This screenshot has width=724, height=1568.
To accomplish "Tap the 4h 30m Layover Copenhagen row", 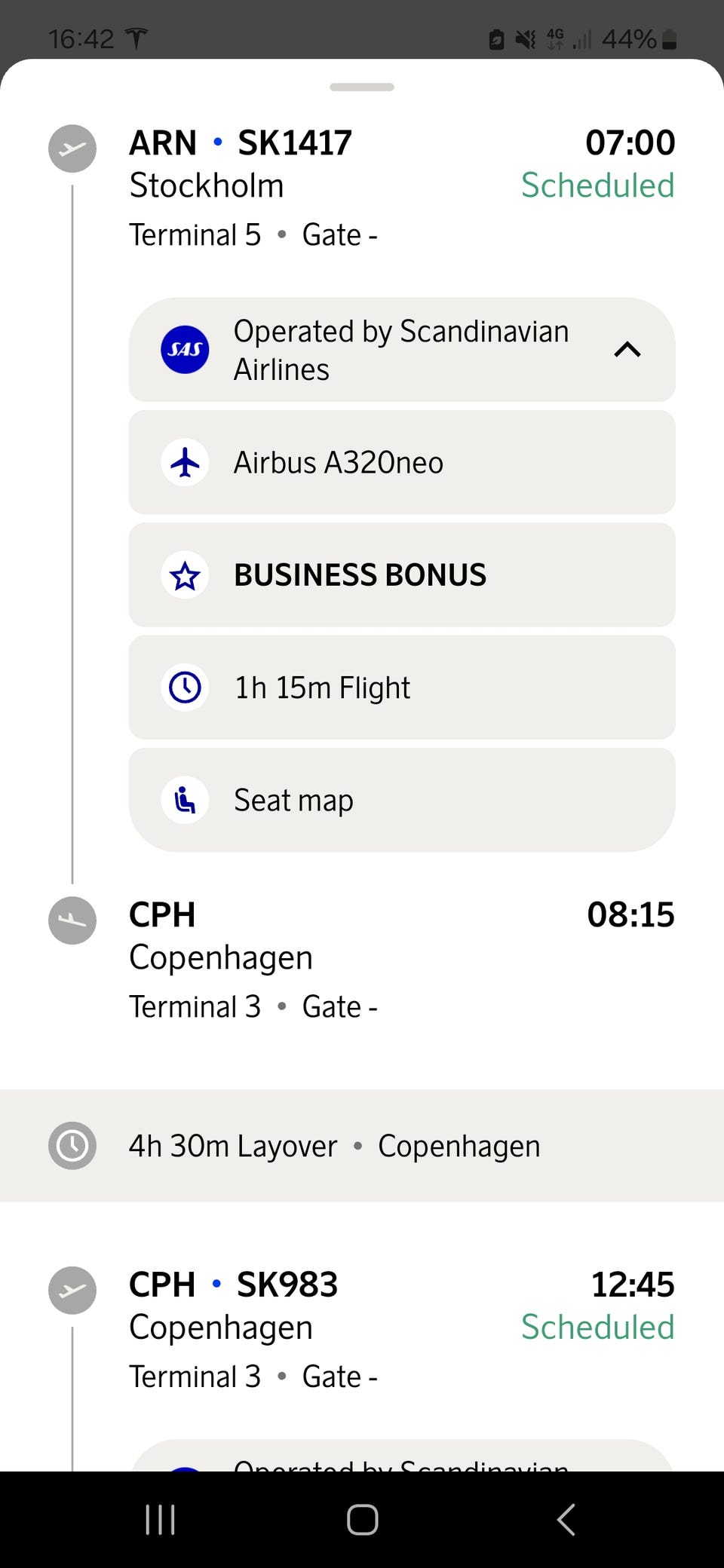I will pyautogui.click(x=362, y=1146).
